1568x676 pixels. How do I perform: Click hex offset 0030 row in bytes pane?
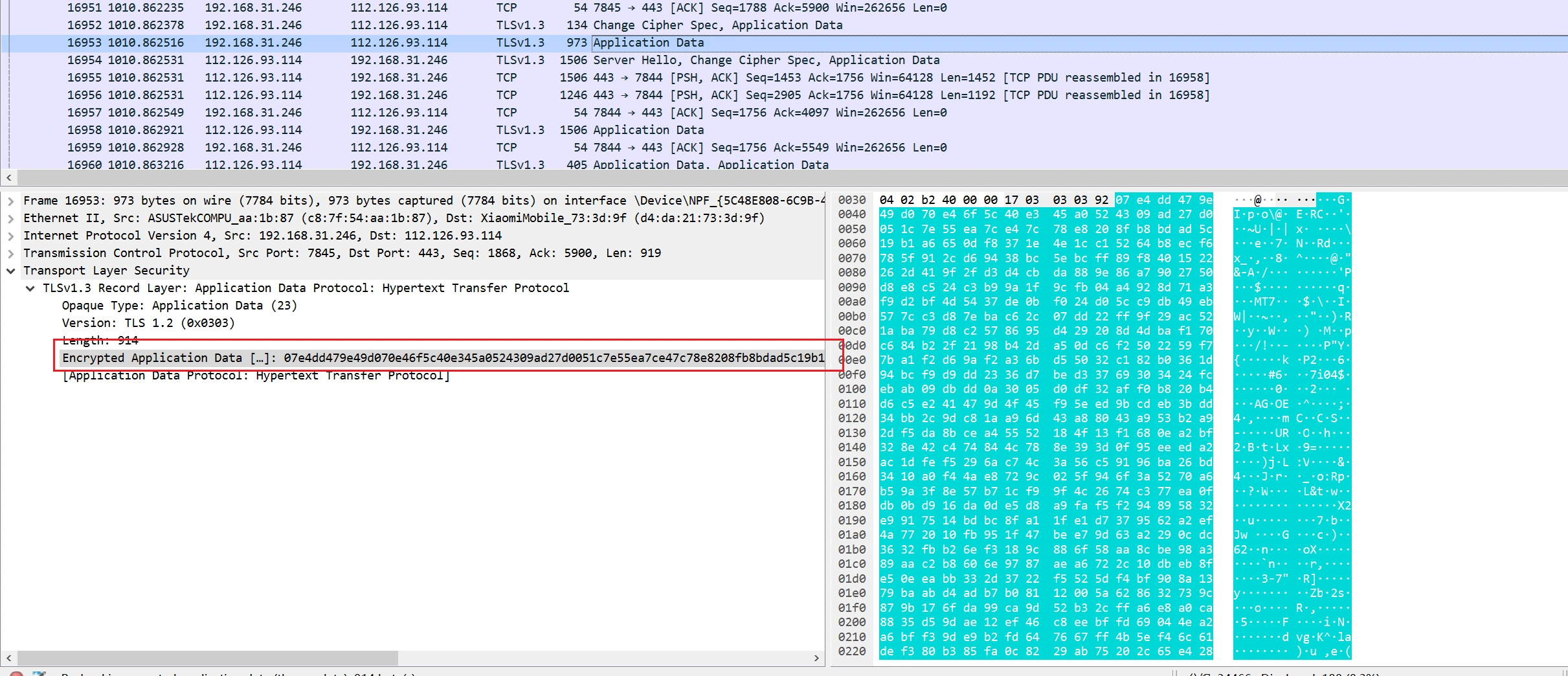851,200
